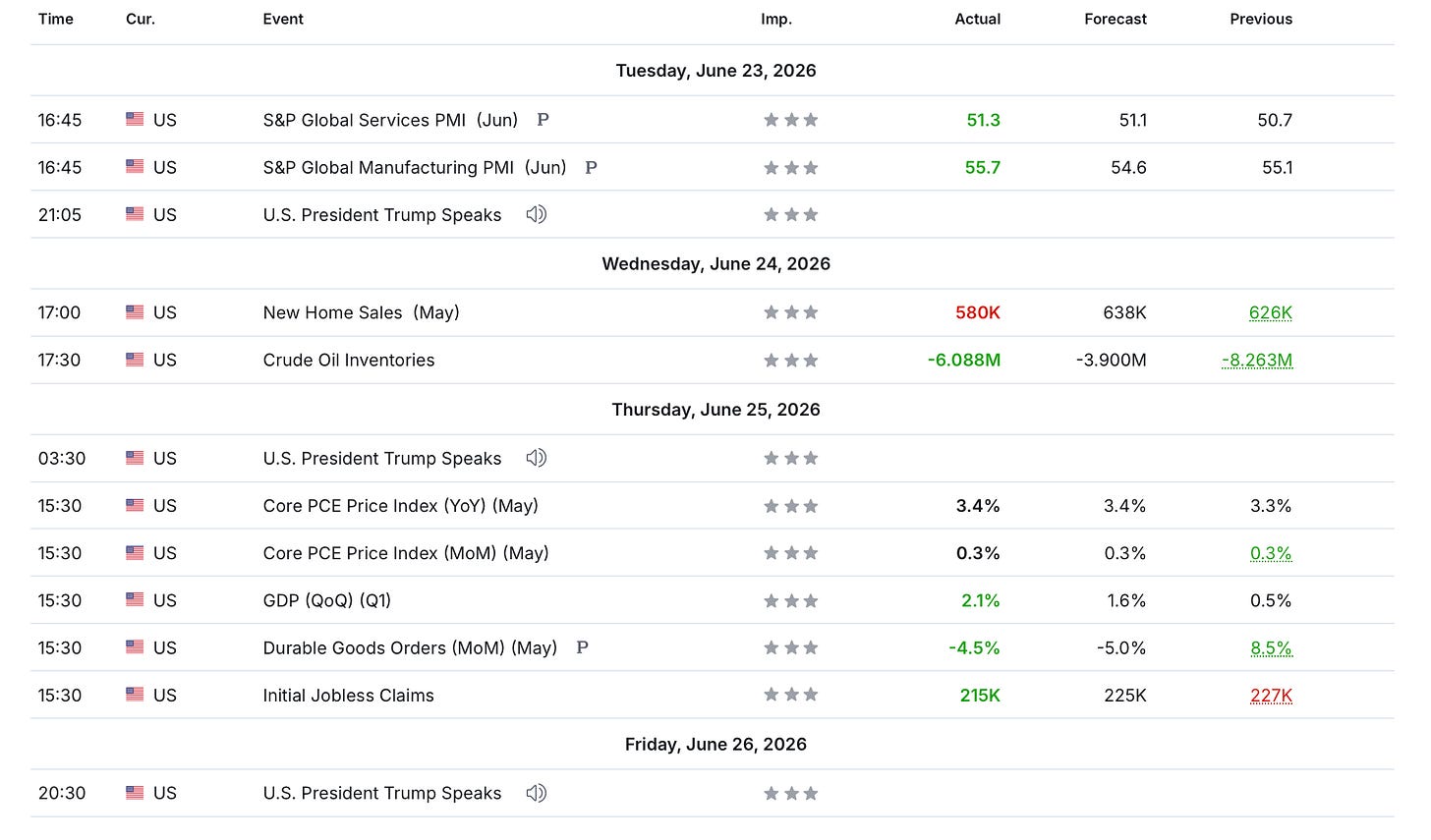Click the Actual column header
The image size is (1431, 840).
coord(978,19)
